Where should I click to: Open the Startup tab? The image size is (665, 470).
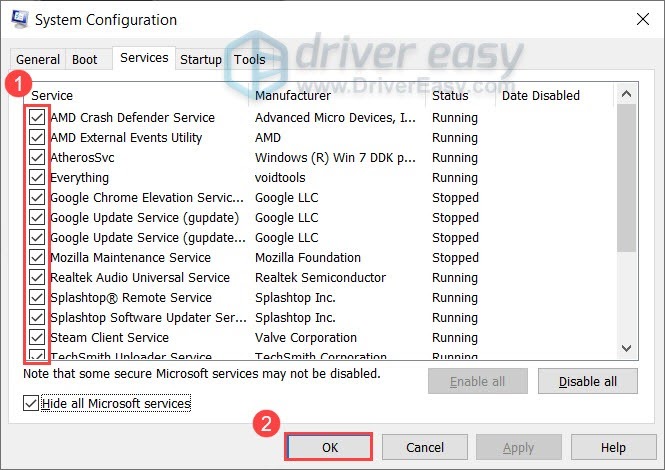pos(200,60)
